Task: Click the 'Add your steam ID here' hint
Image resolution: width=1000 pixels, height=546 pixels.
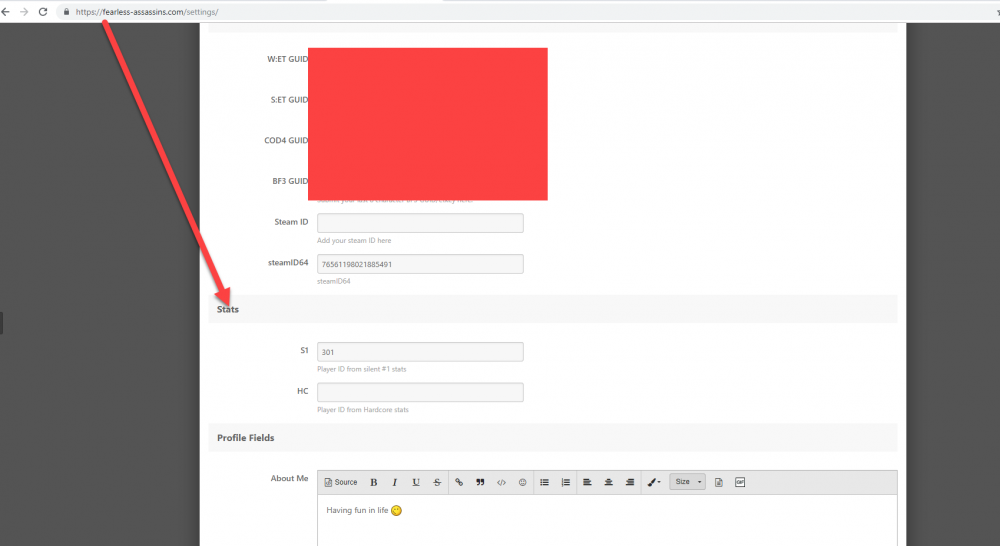Action: (x=354, y=240)
